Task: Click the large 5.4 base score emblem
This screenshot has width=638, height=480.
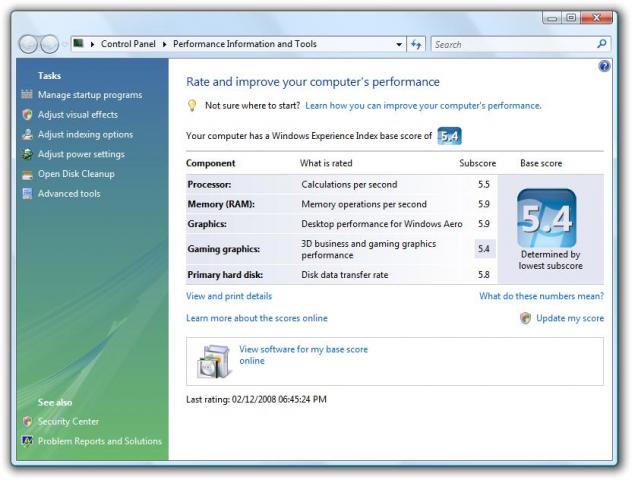Action: [x=546, y=218]
